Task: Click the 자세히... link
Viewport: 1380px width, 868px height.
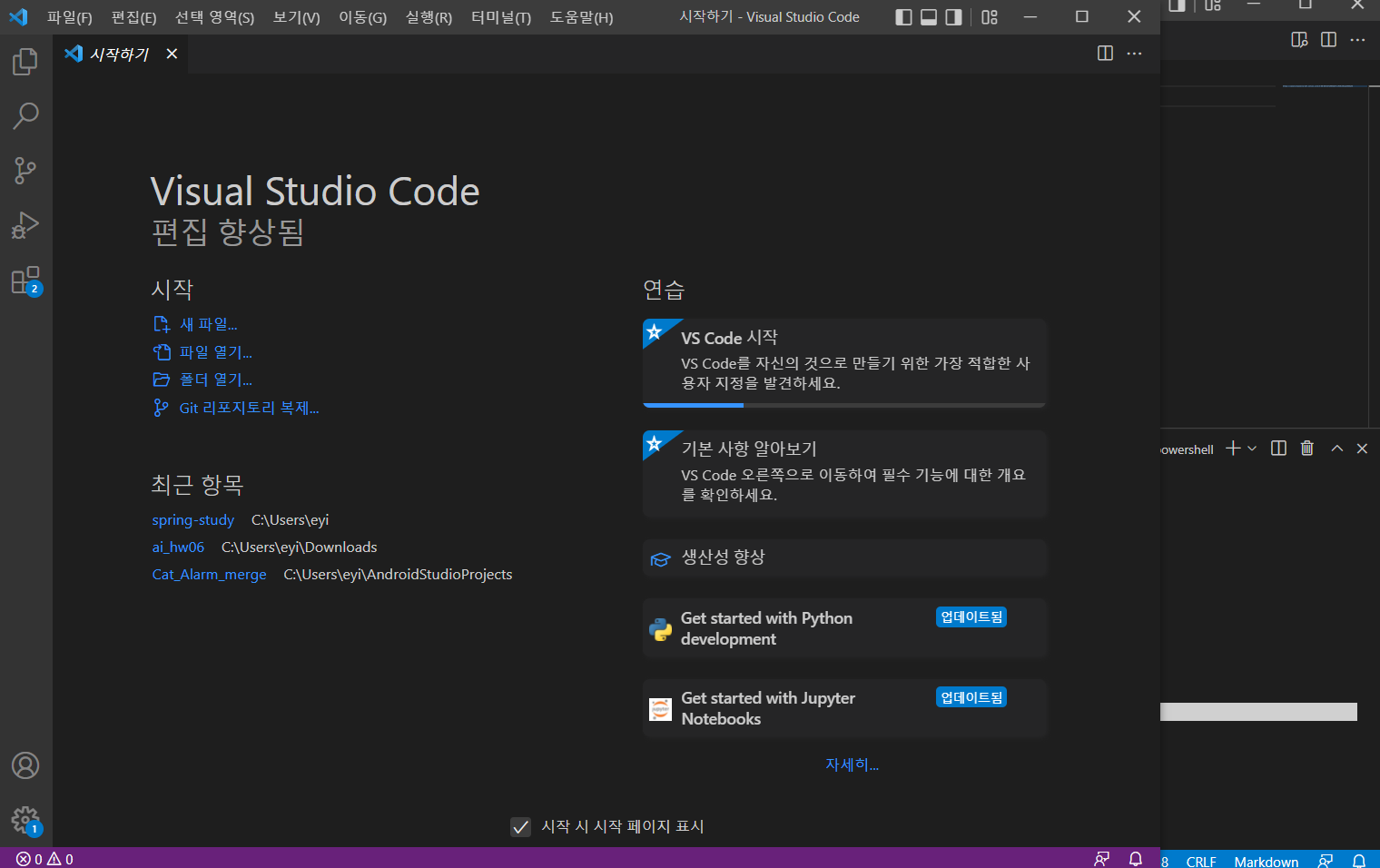Action: pyautogui.click(x=852, y=764)
